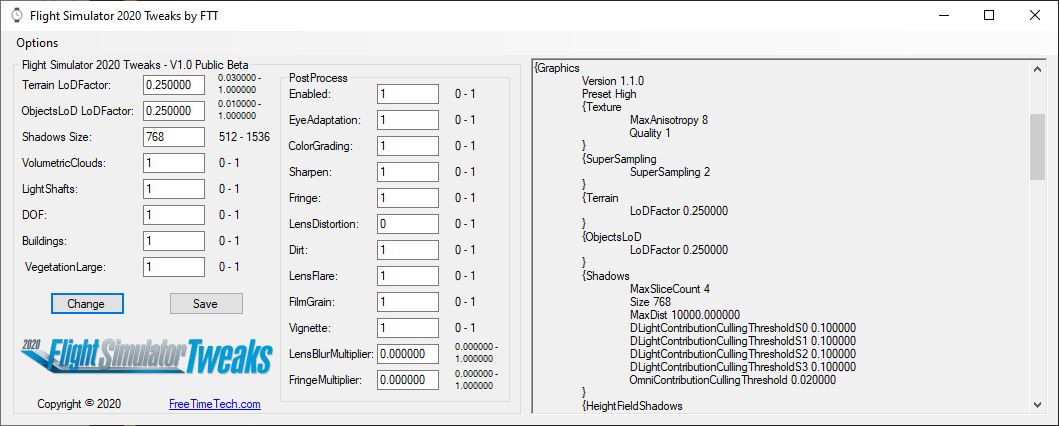Click the 'Quality 1' config line
This screenshot has height=426, width=1059.
[x=650, y=133]
